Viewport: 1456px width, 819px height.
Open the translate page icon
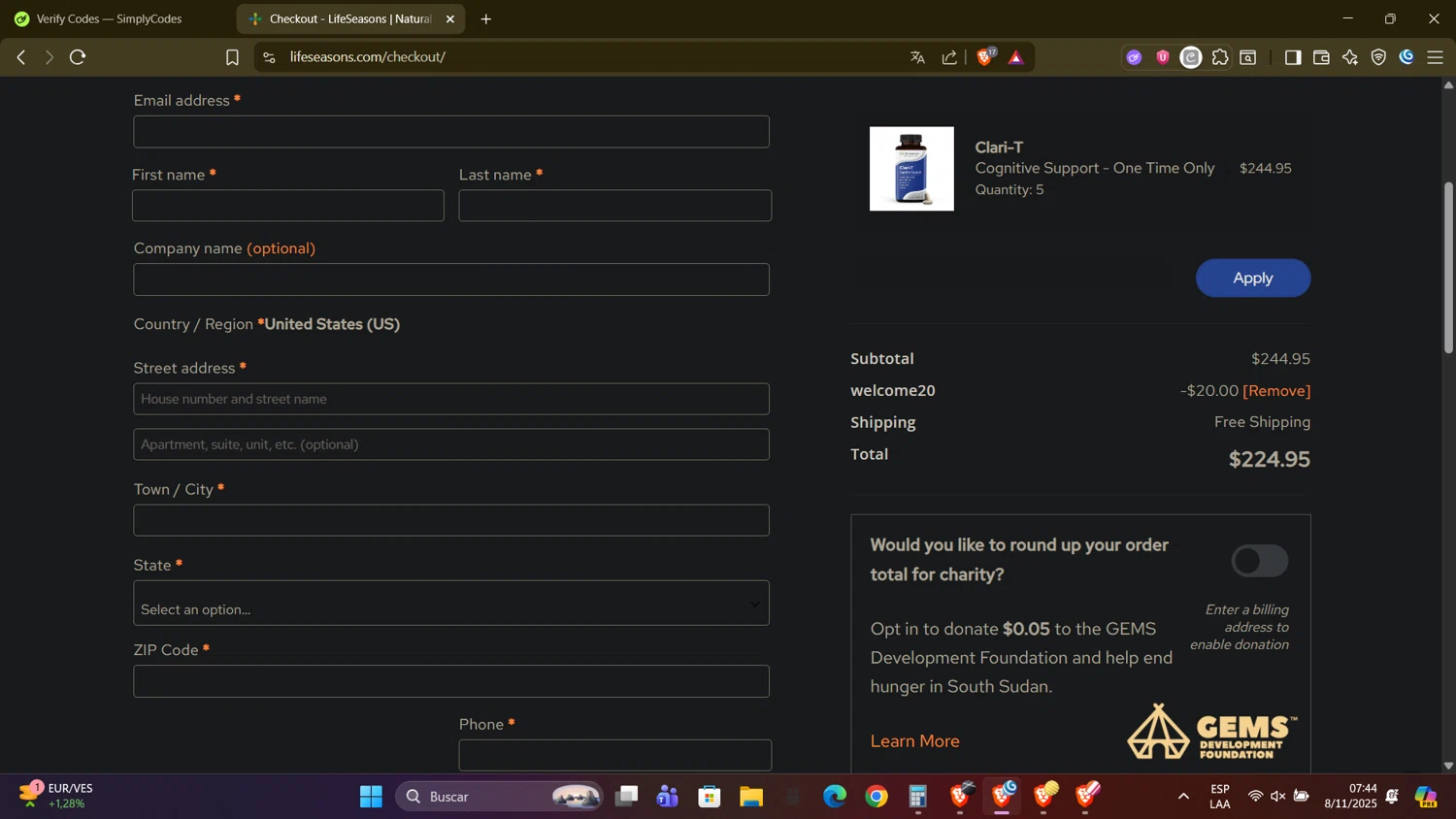pyautogui.click(x=917, y=57)
